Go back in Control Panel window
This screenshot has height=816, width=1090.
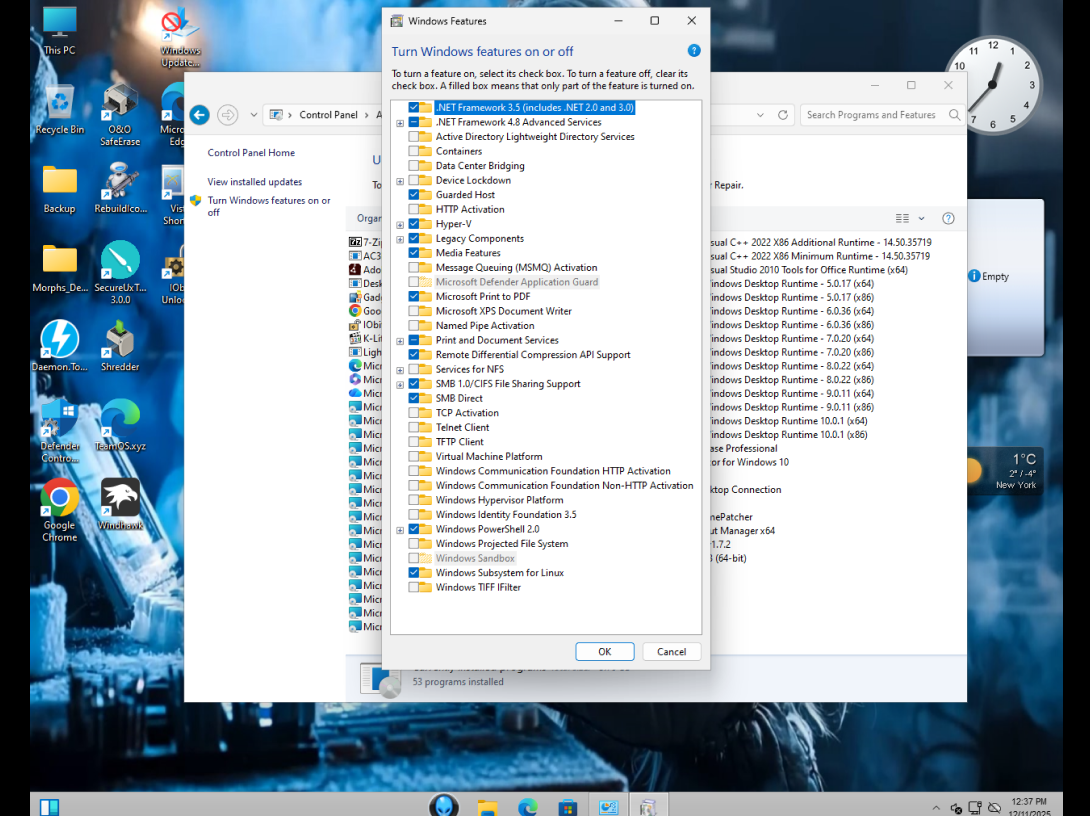click(x=200, y=115)
